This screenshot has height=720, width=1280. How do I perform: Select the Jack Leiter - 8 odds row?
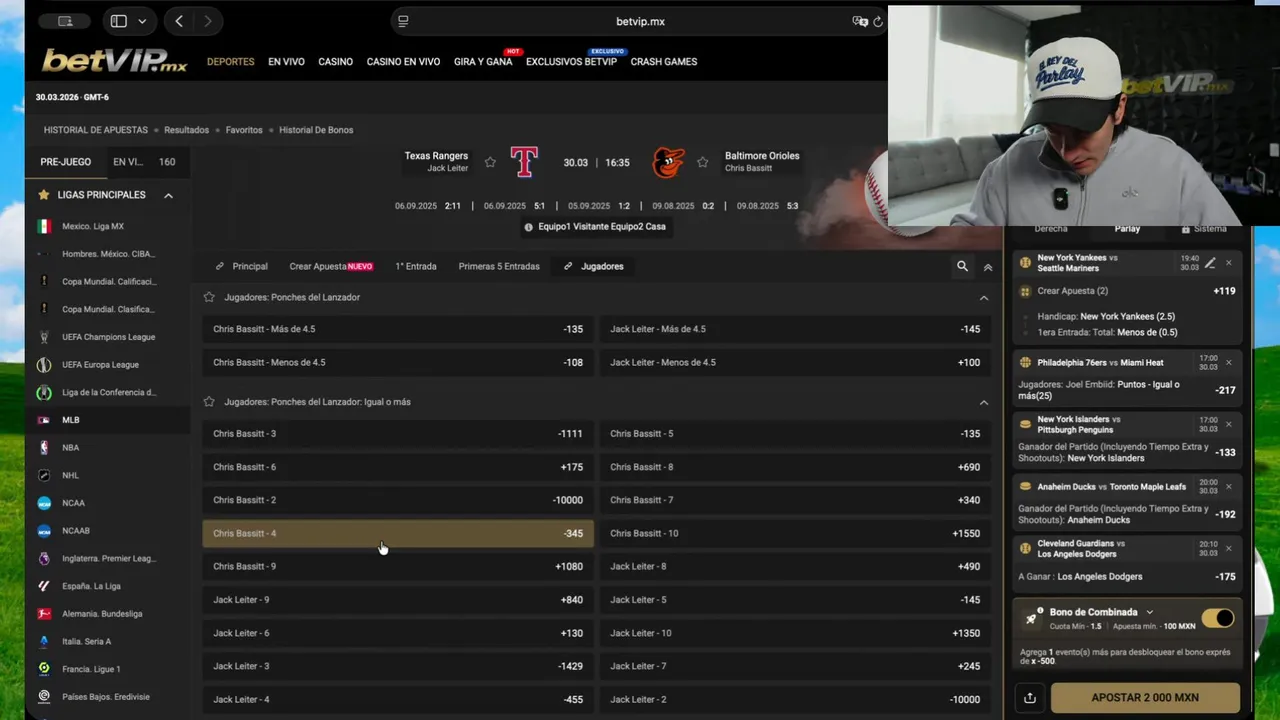click(796, 566)
